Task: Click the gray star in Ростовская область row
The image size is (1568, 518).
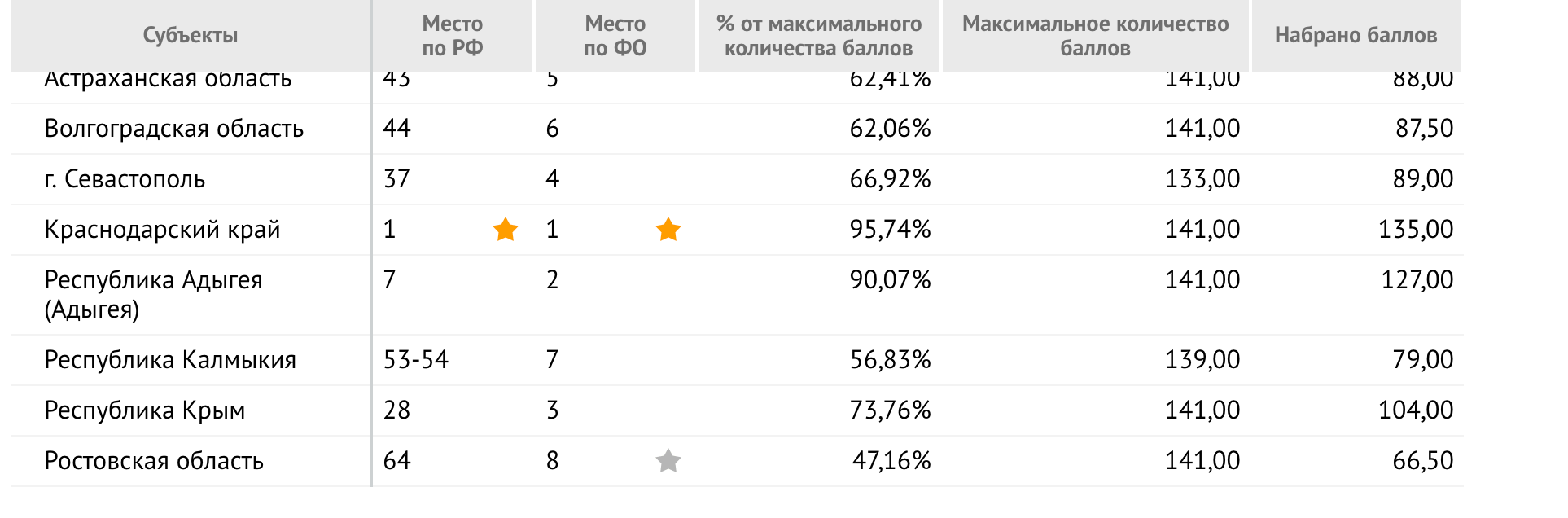Action: pyautogui.click(x=668, y=461)
